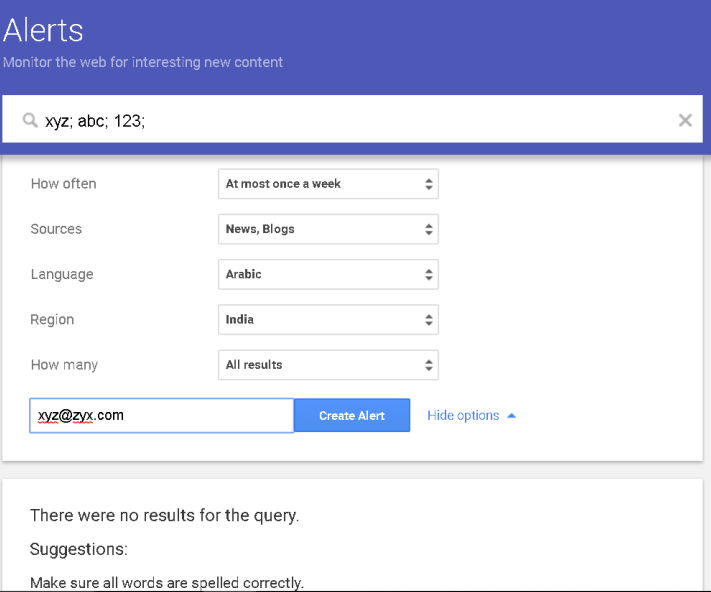
Task: Click 'Monitor the web for interesting new content'
Action: 143,62
